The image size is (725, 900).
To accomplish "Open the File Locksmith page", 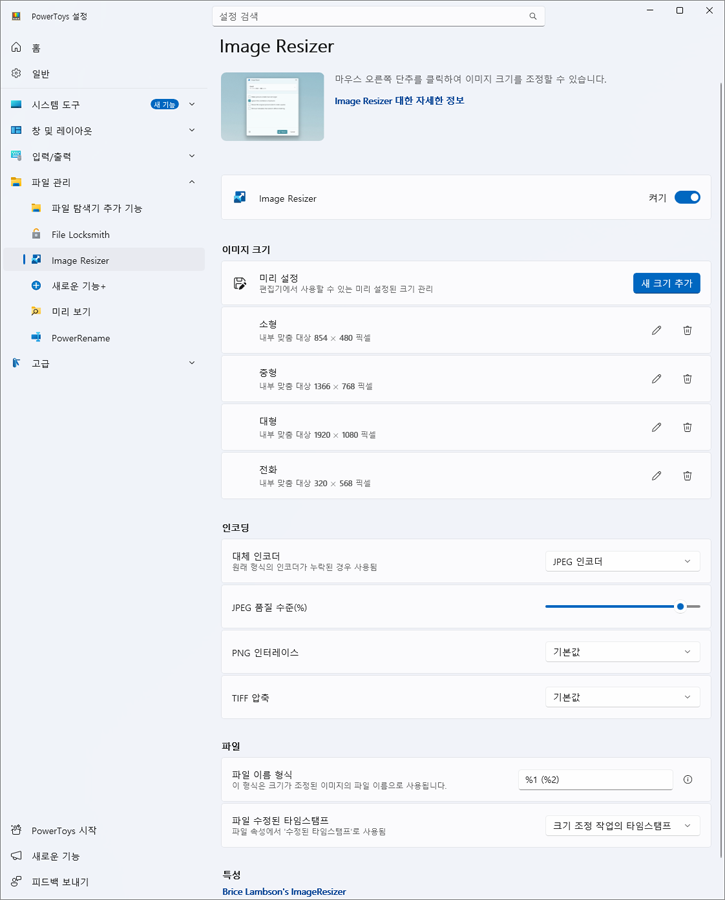I will [x=104, y=234].
